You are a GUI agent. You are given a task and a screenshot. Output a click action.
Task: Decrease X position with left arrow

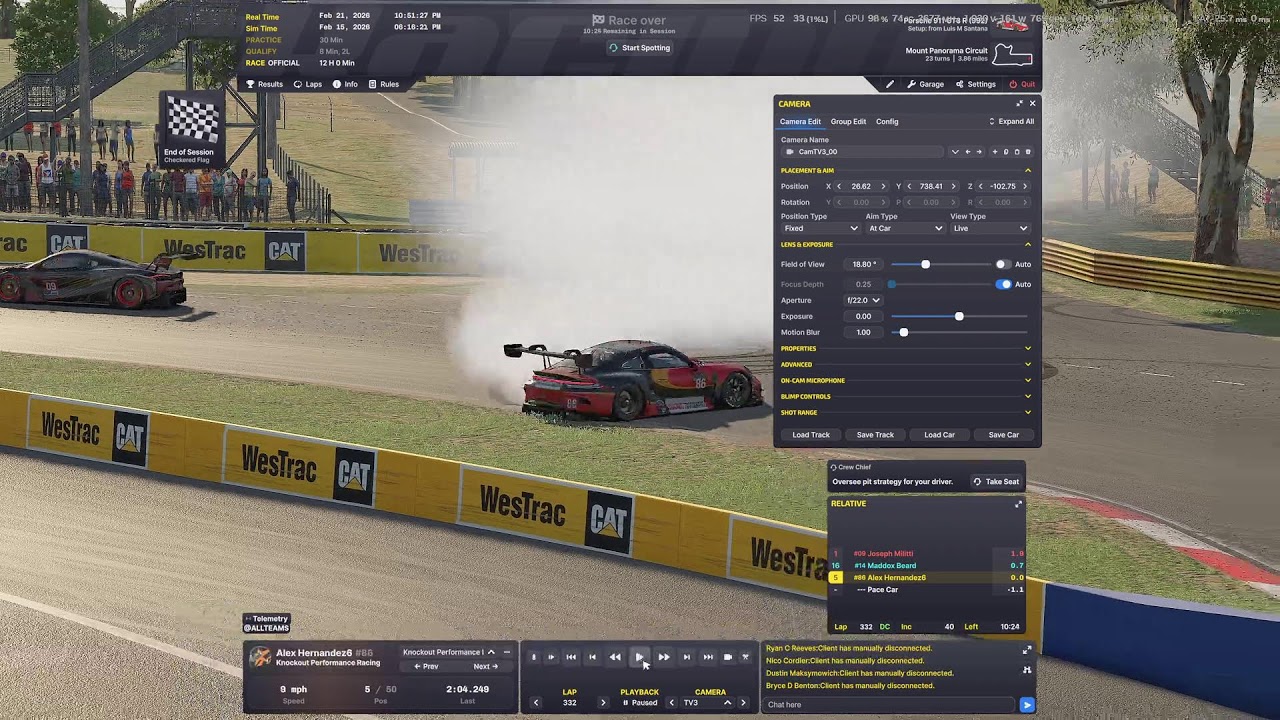(x=839, y=186)
